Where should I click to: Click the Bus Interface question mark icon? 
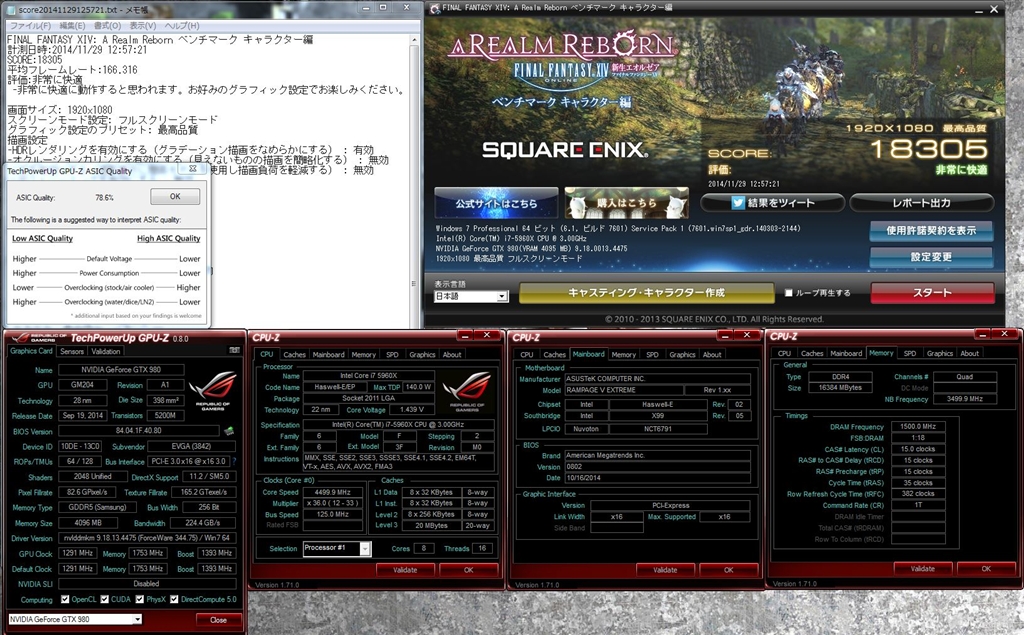click(234, 461)
